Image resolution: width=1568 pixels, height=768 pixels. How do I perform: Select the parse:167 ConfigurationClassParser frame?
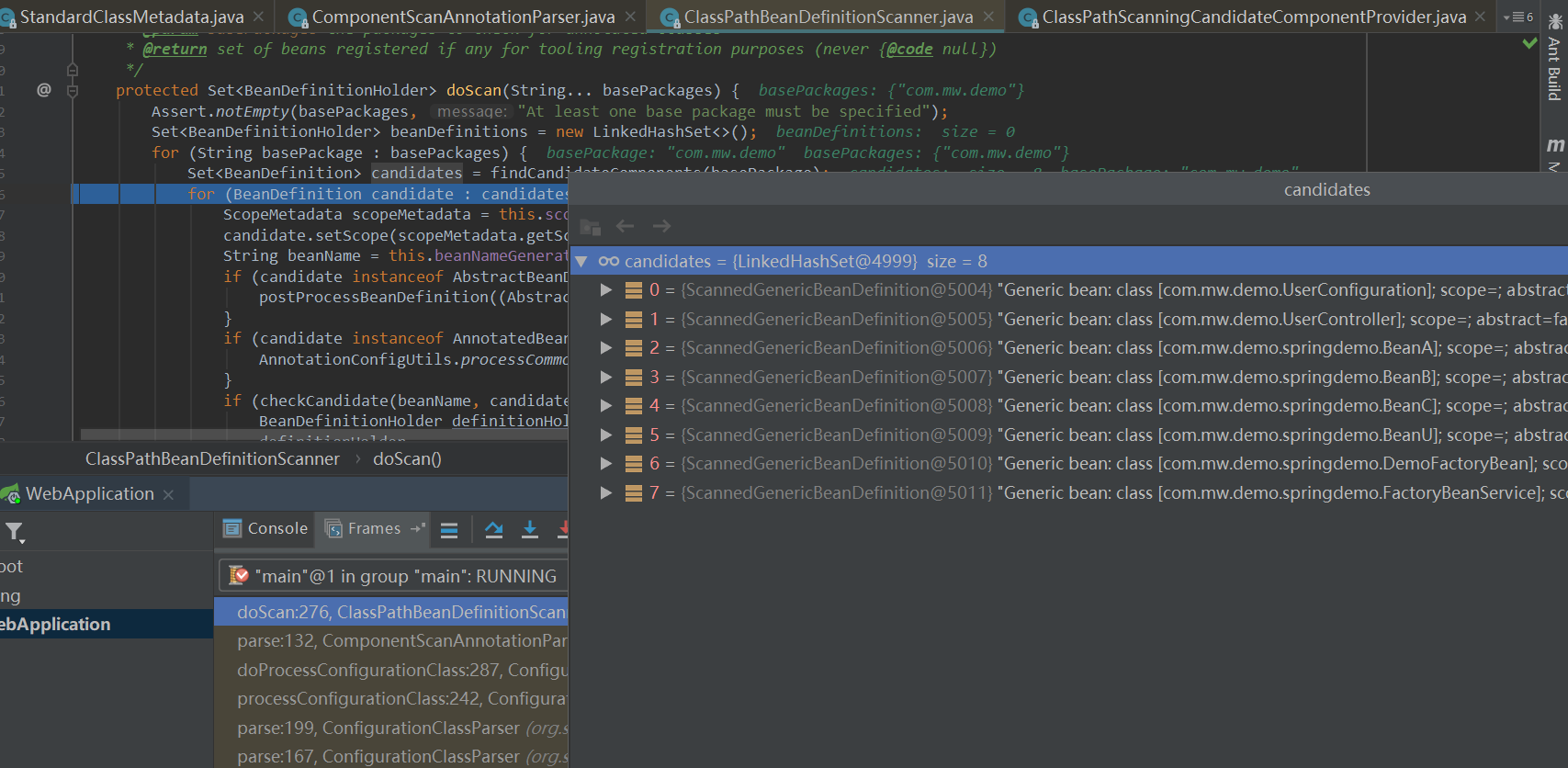[391, 756]
